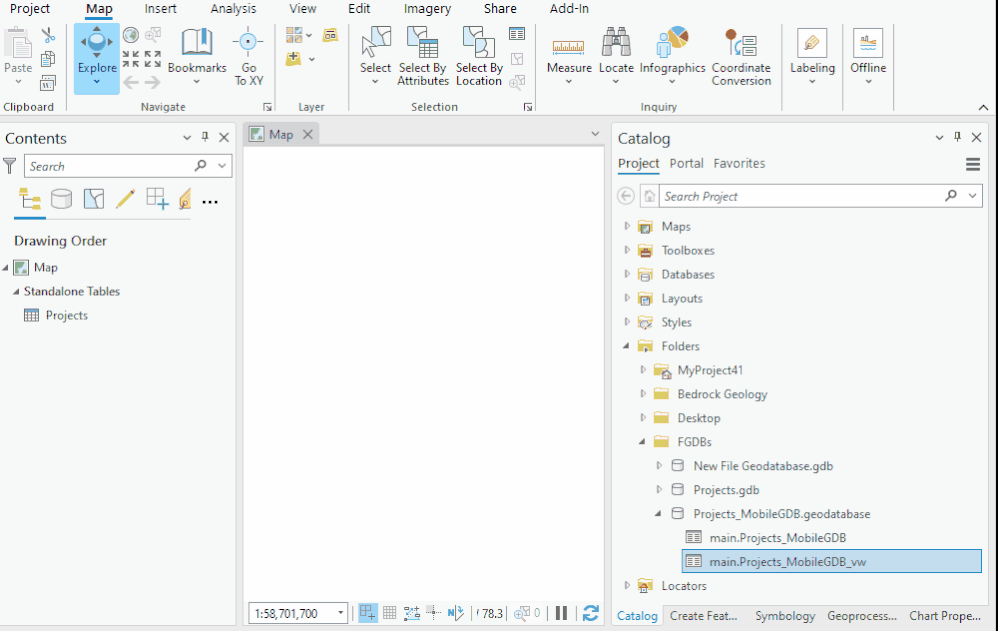
Task: Expand Projects.gdb geodatabase
Action: (659, 489)
